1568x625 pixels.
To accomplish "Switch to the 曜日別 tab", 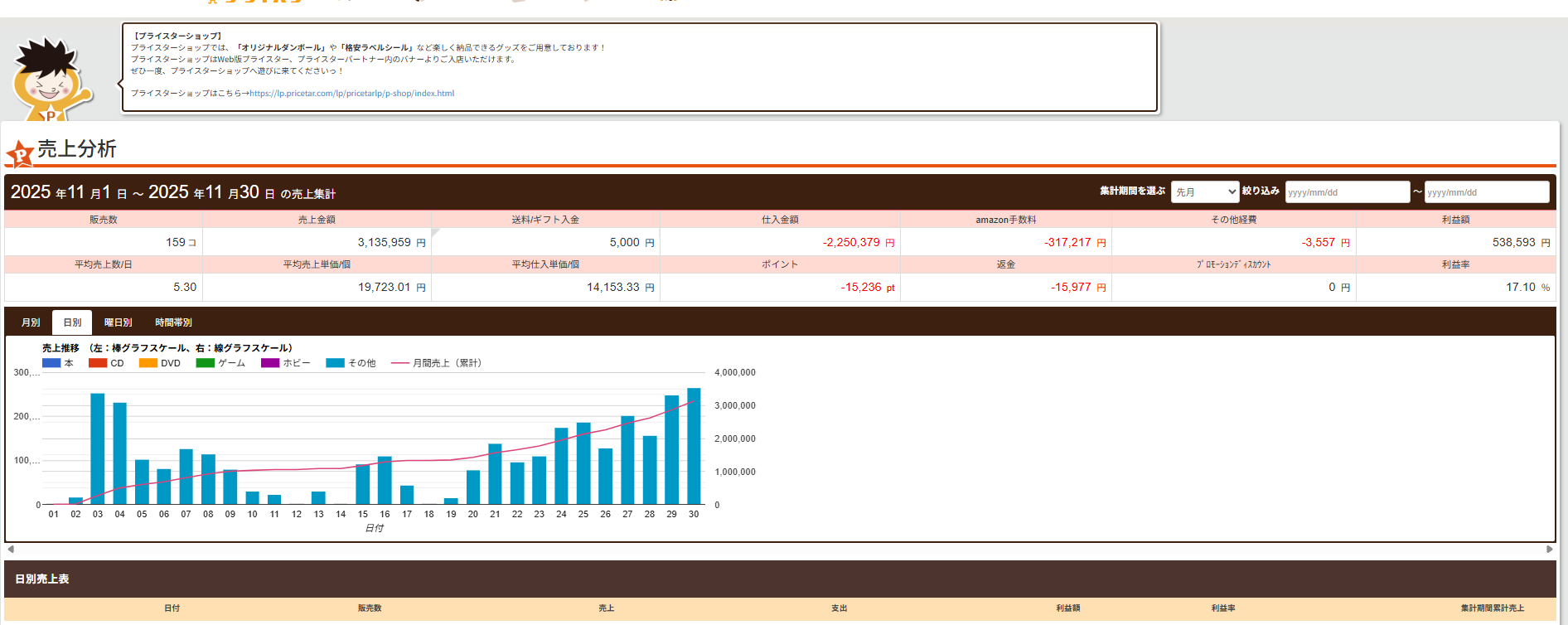I will 118,322.
